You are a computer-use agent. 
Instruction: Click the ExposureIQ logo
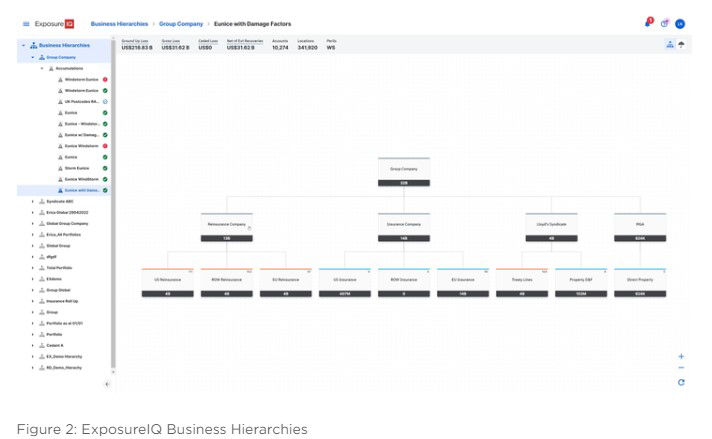(54, 24)
